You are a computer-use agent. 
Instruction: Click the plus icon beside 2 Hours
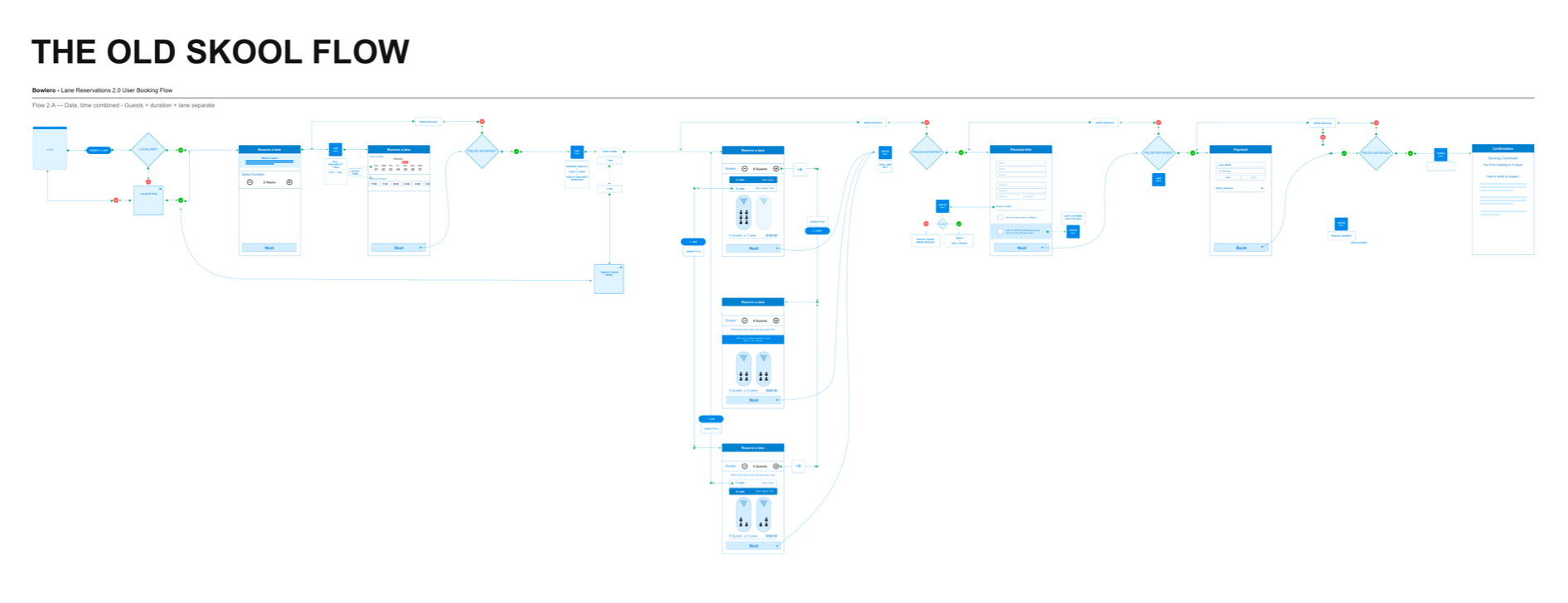(x=289, y=182)
